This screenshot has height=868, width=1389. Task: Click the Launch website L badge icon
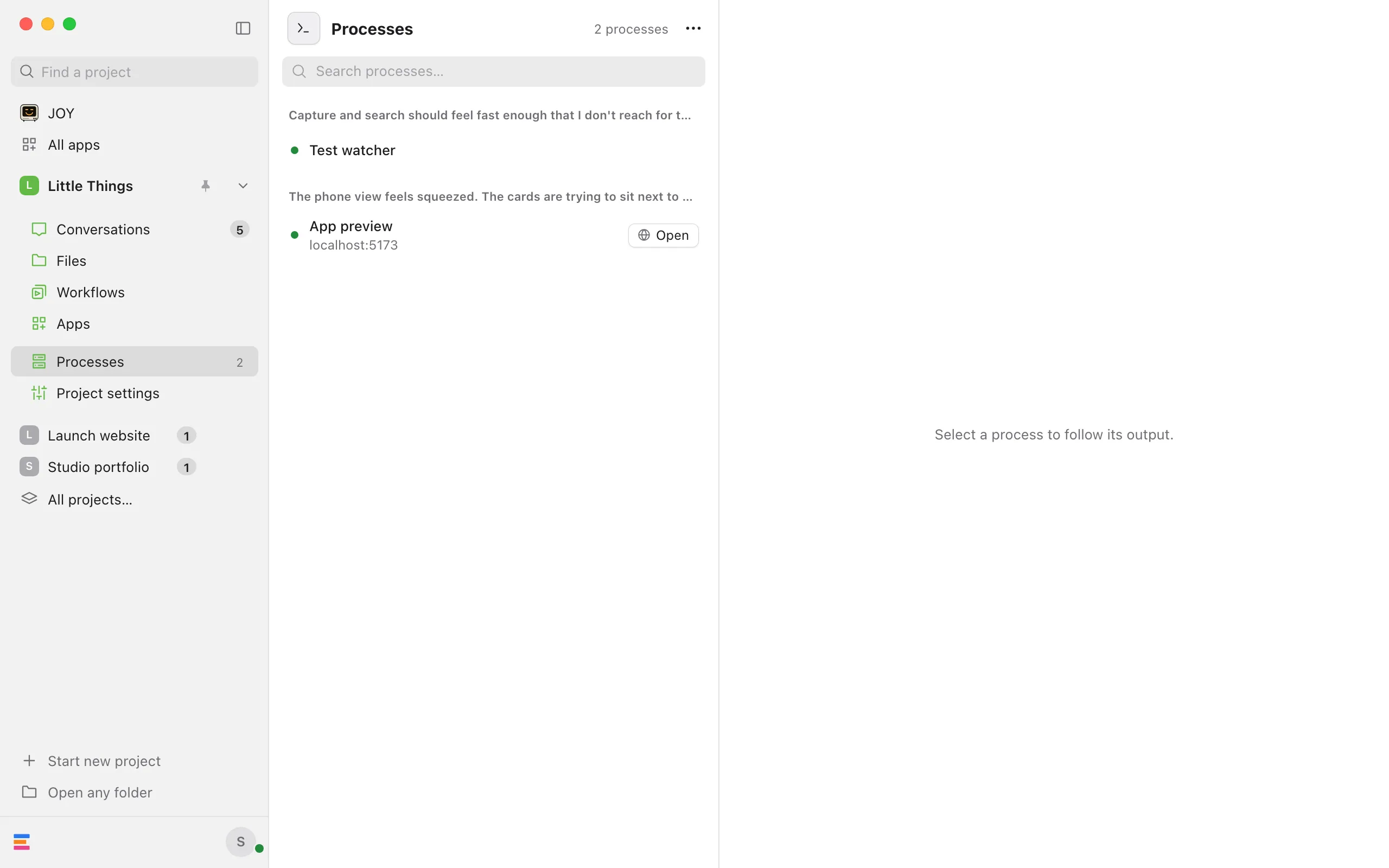29,435
